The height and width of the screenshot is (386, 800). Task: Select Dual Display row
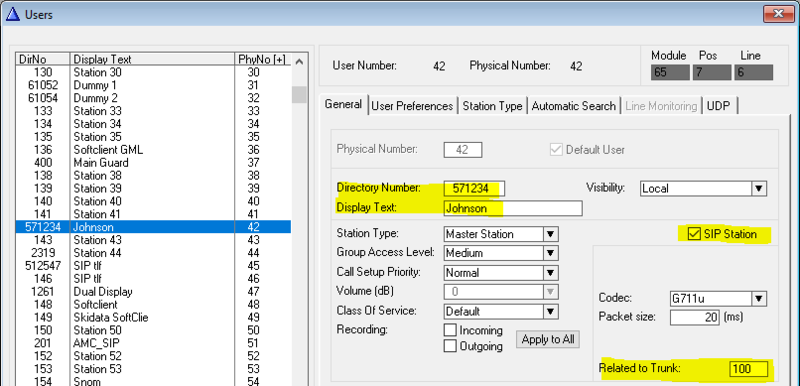153,292
